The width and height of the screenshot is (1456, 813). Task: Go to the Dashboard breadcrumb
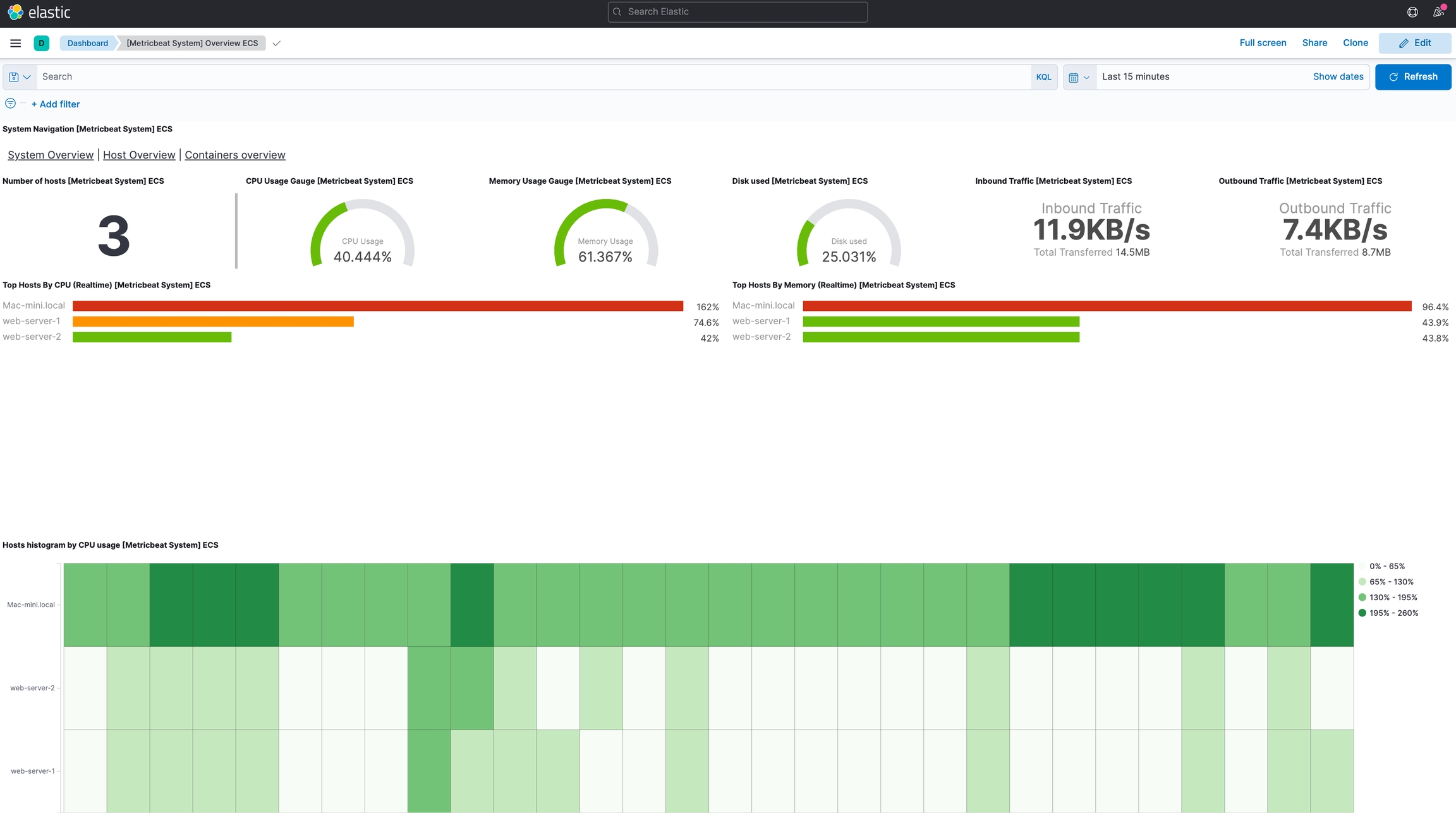point(88,43)
